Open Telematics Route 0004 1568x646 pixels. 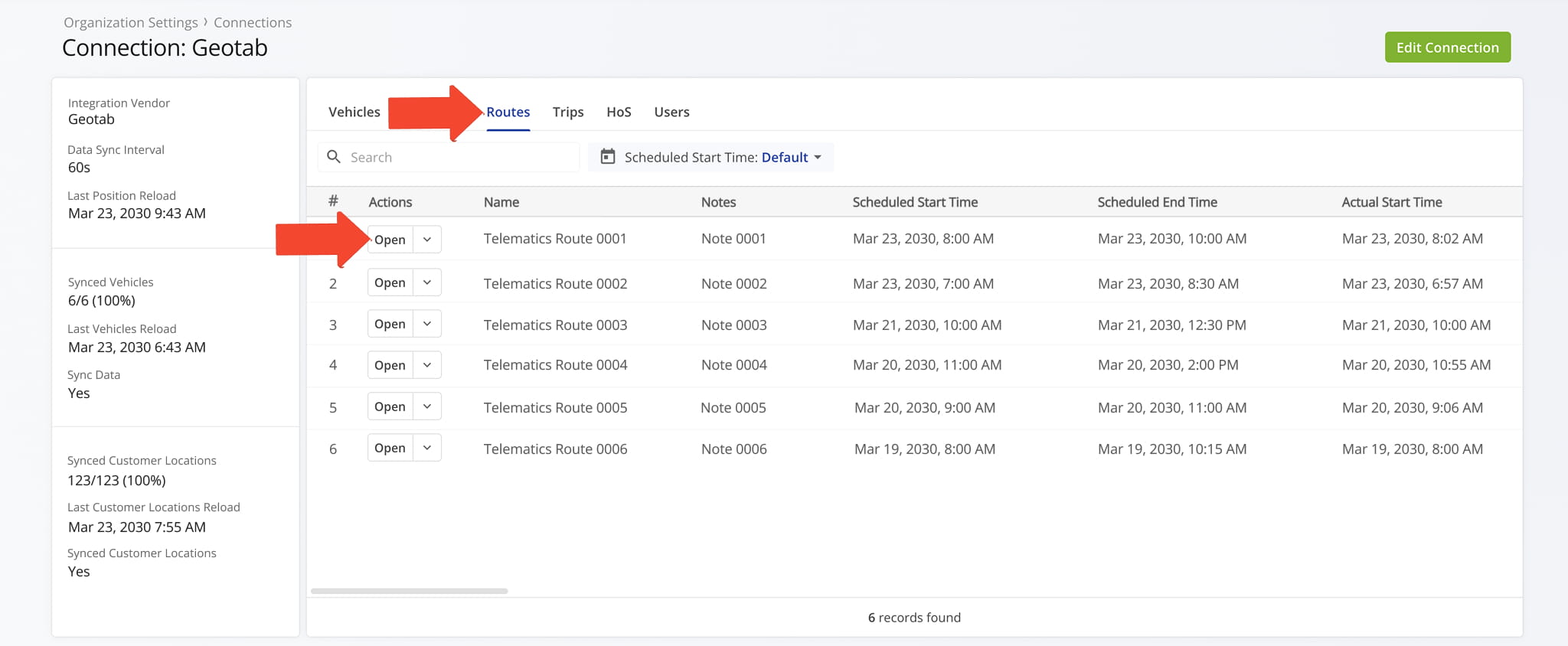point(390,365)
